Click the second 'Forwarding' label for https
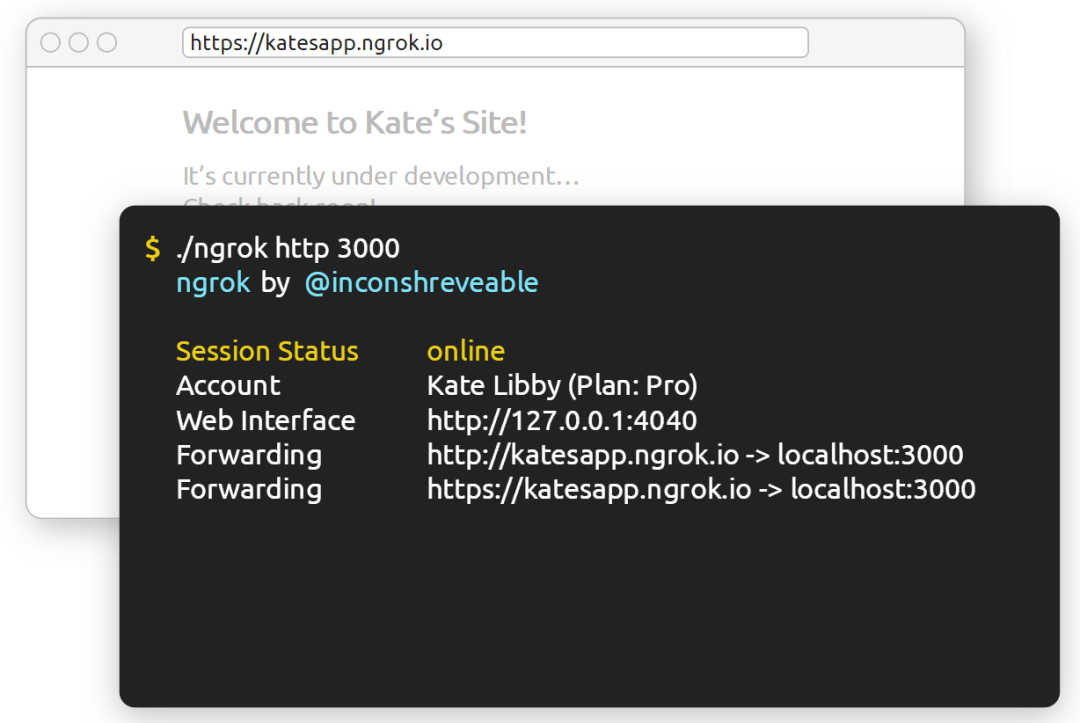This screenshot has width=1080, height=723. [x=249, y=490]
